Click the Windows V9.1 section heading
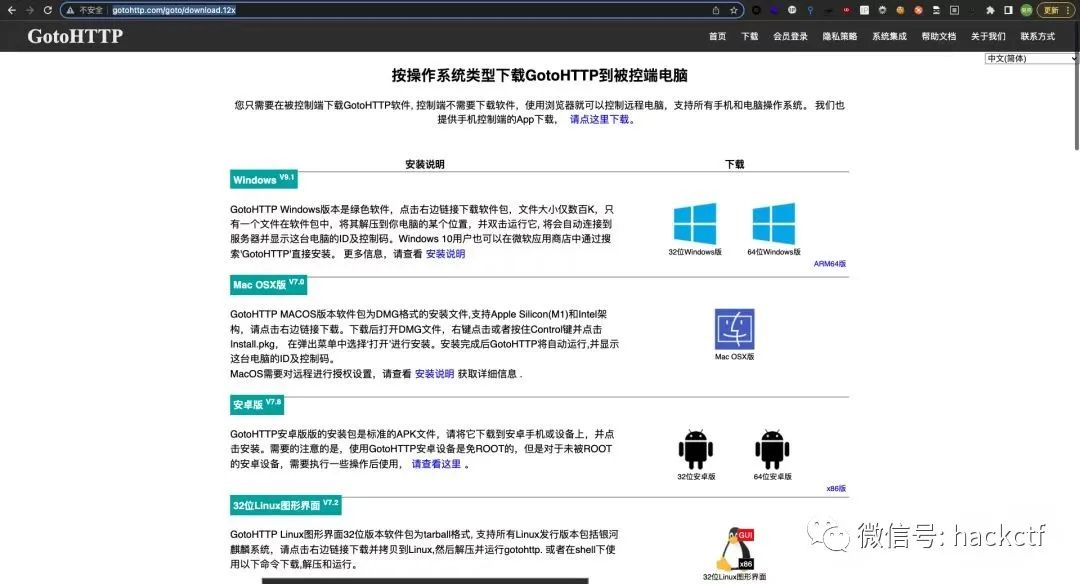This screenshot has width=1080, height=584. tap(264, 179)
